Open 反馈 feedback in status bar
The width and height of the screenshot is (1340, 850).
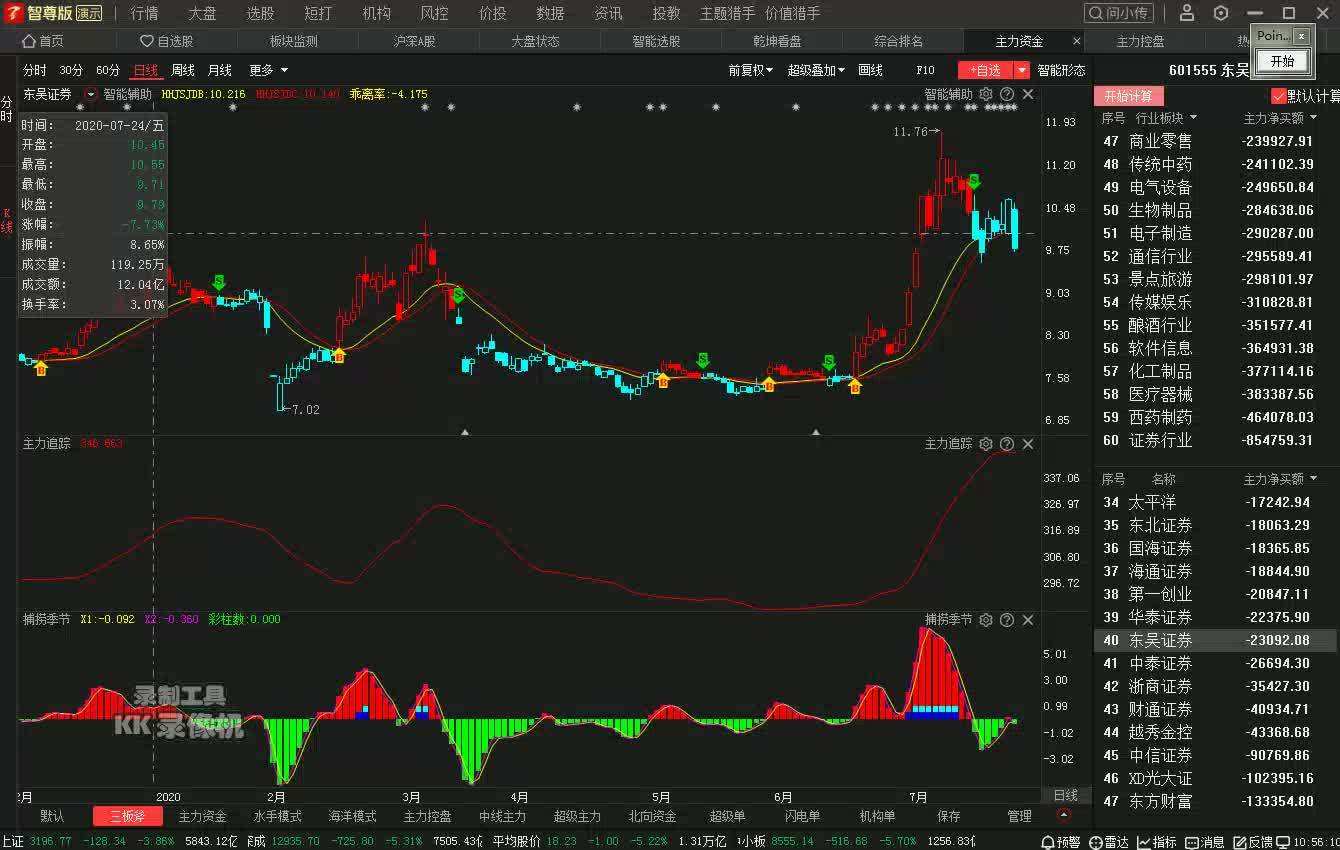[x=1252, y=842]
